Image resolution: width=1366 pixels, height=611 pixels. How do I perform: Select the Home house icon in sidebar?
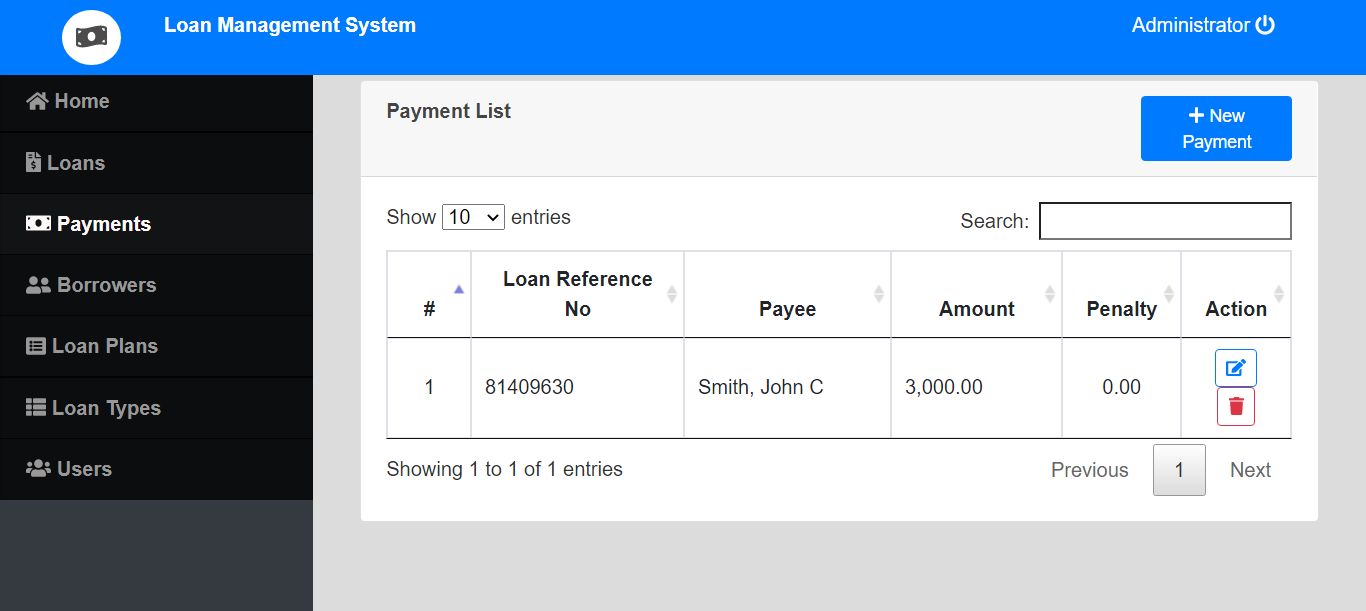(x=38, y=101)
